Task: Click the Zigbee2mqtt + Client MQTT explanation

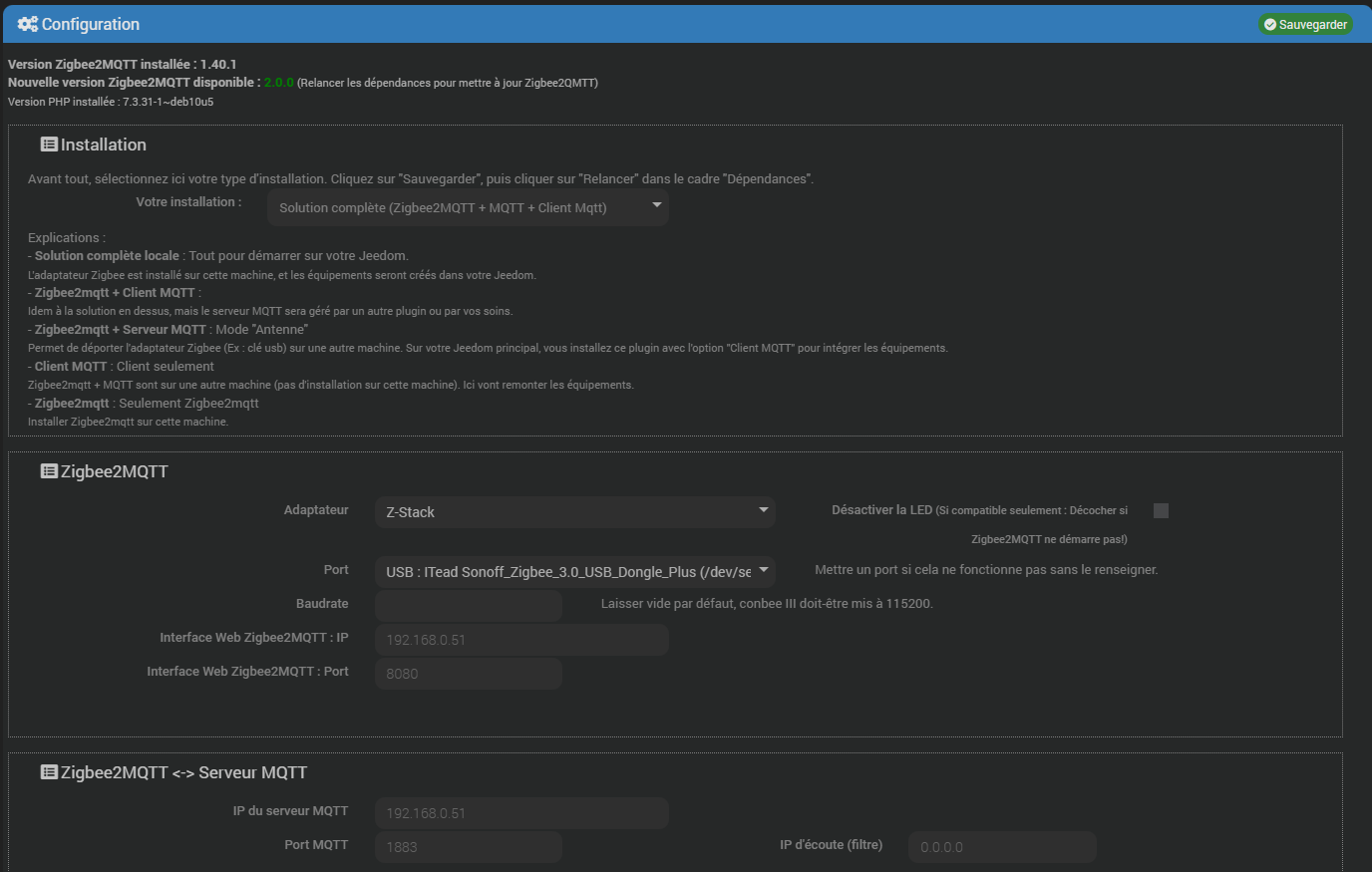Action: pos(115,293)
